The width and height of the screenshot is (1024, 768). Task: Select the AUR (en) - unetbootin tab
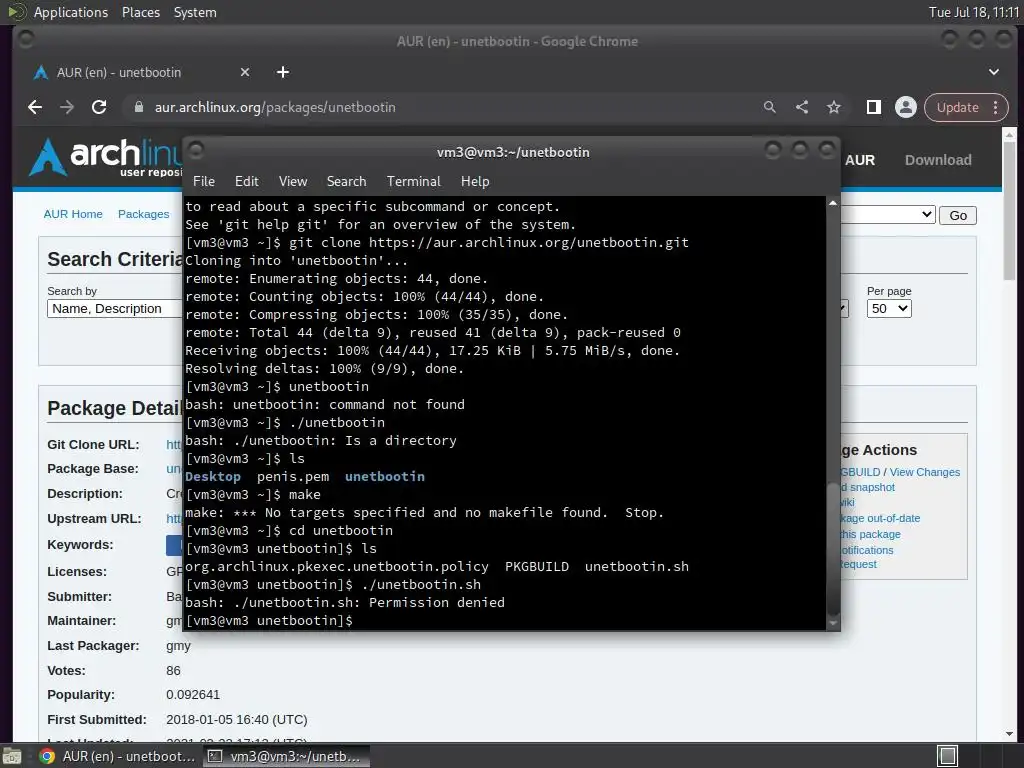(140, 72)
